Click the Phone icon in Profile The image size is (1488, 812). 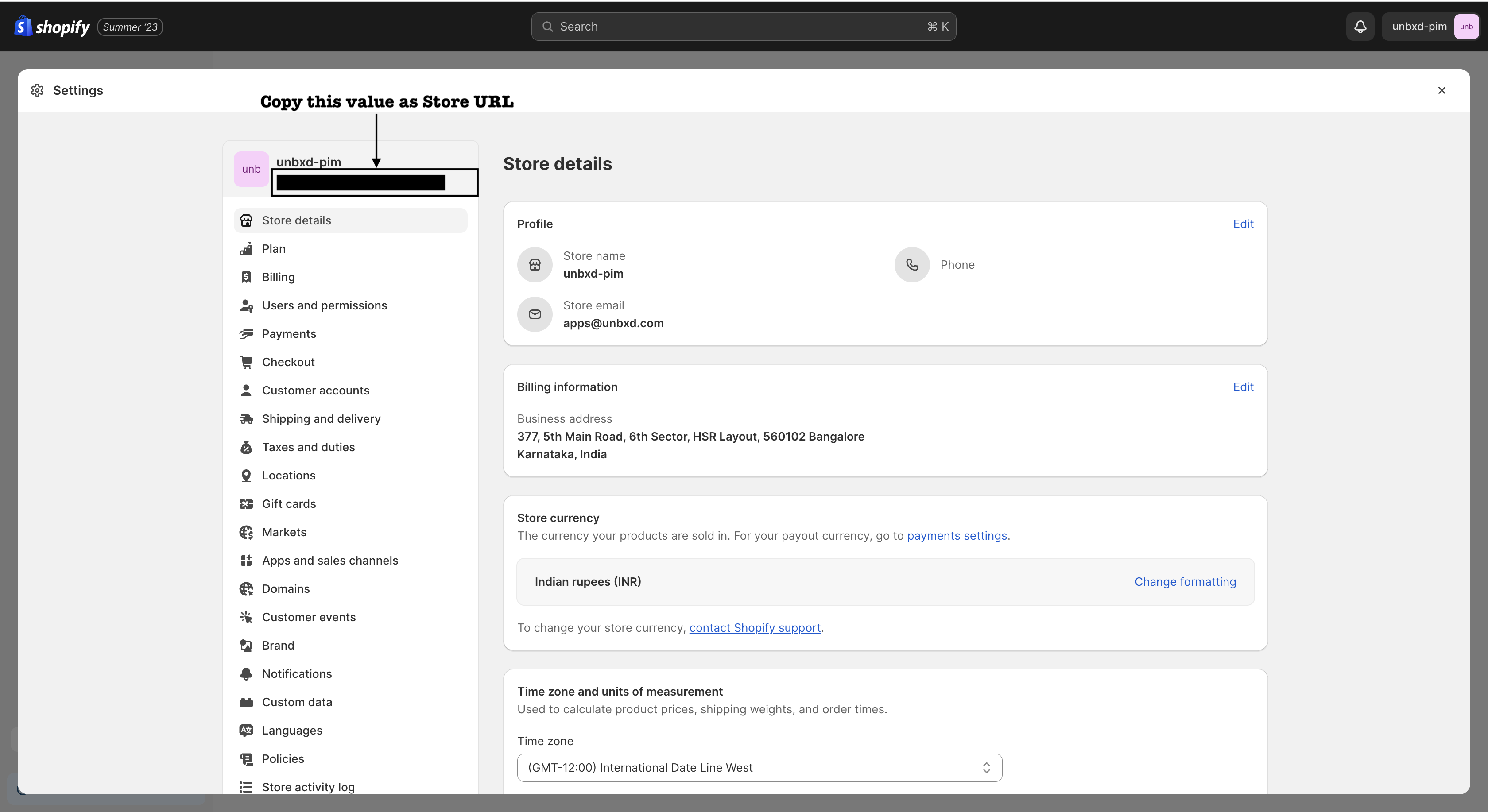point(912,265)
